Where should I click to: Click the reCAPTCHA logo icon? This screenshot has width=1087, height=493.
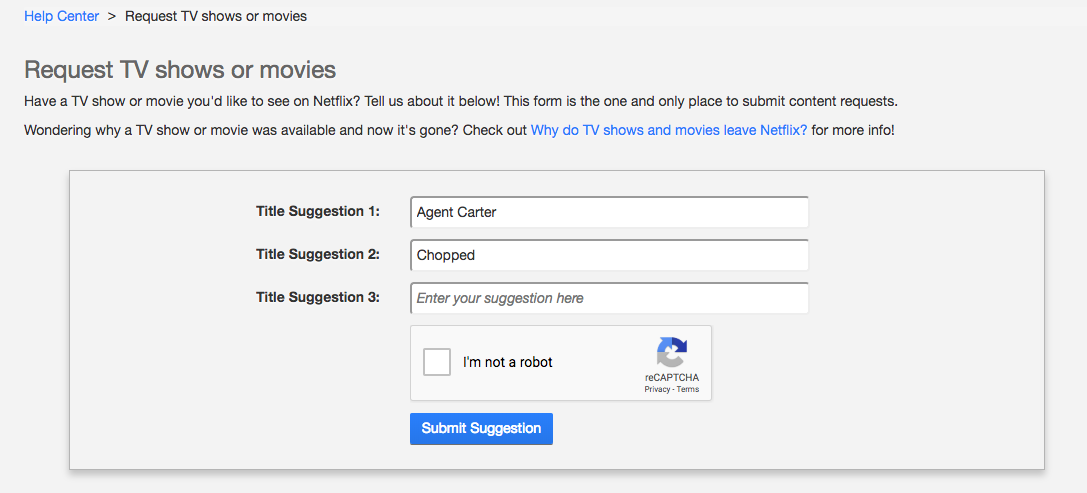coord(672,352)
